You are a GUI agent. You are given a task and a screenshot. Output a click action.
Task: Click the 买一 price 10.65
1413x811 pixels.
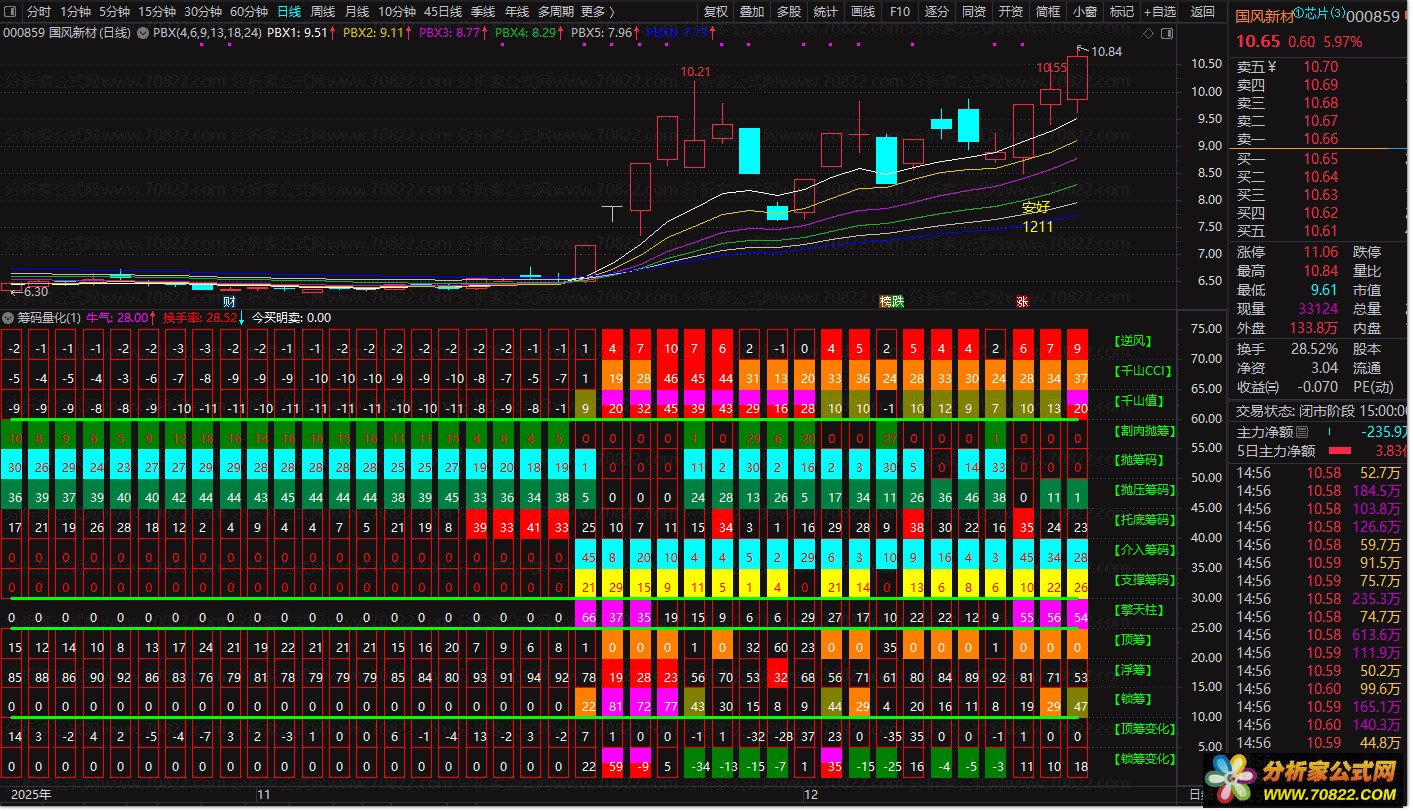[x=1320, y=159]
